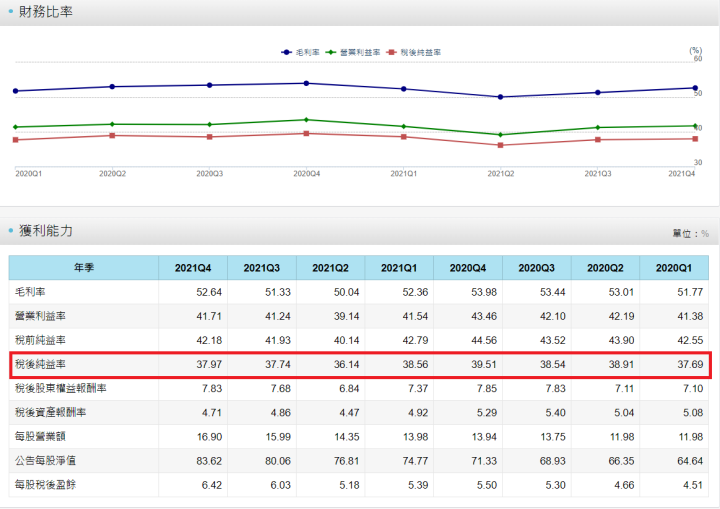Select the 2021Q4 column header
Image resolution: width=720 pixels, height=509 pixels.
193,268
